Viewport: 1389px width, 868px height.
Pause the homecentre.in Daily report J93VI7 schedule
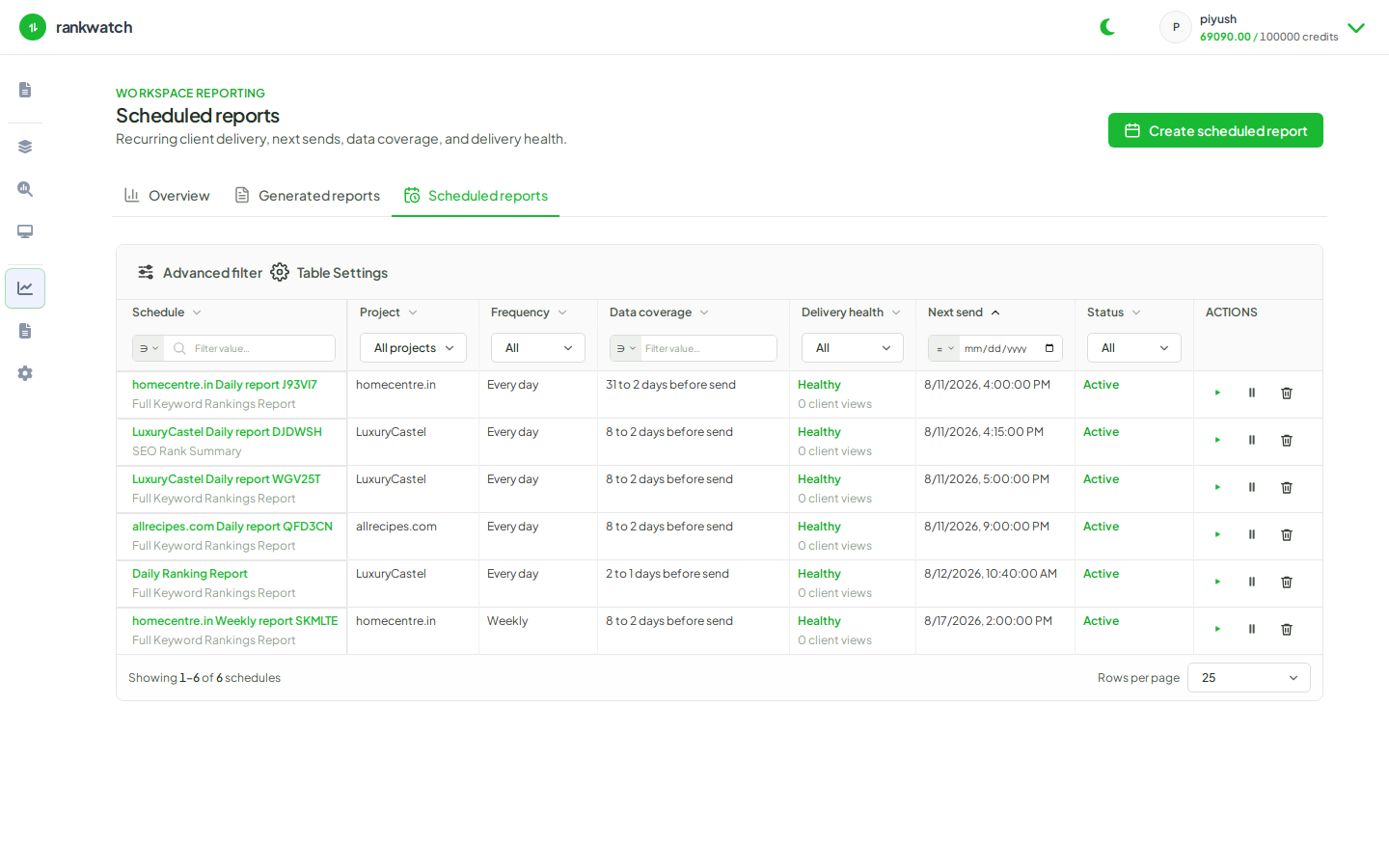pyautogui.click(x=1252, y=393)
